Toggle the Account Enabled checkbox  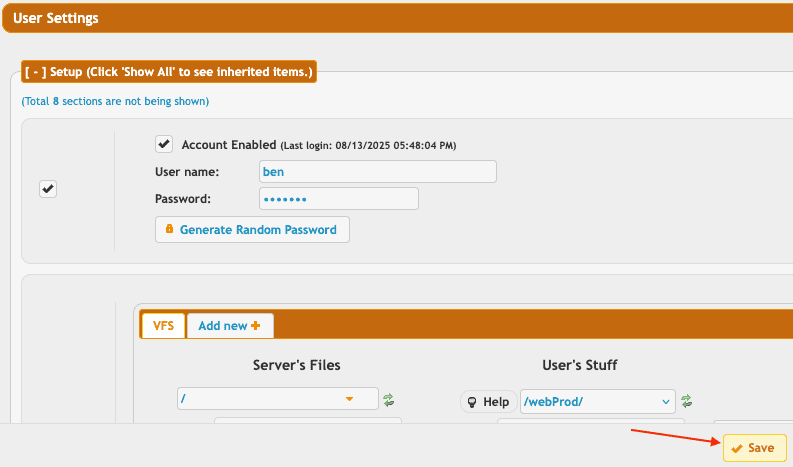[164, 144]
